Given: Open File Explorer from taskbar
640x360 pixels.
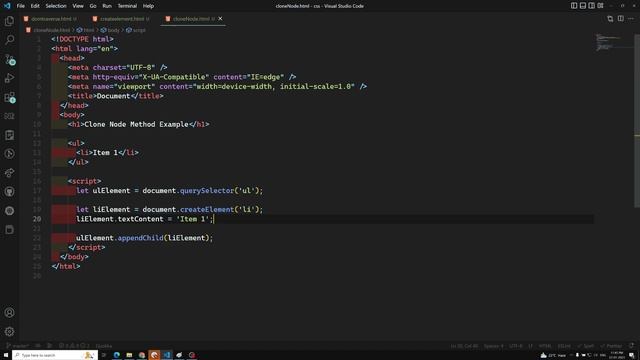Looking at the screenshot, I should coord(129,355).
